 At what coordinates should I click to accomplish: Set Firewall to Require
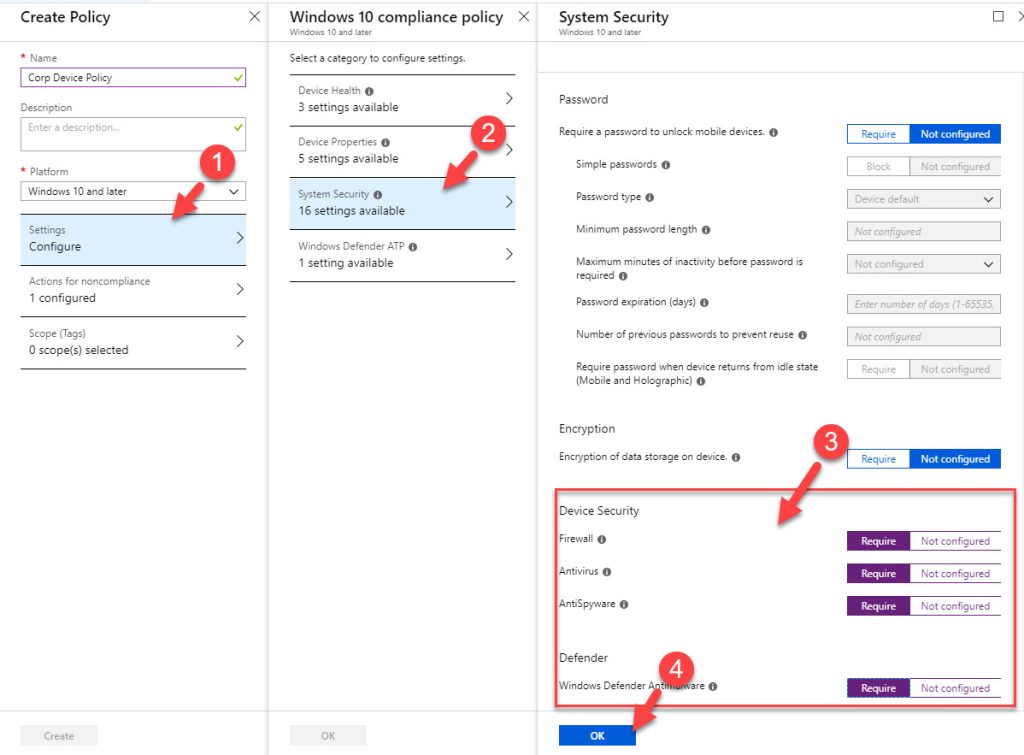(877, 540)
